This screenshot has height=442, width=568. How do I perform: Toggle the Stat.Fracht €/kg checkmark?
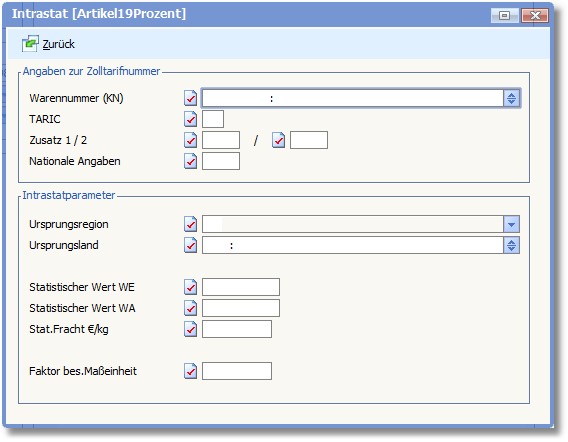point(191,329)
